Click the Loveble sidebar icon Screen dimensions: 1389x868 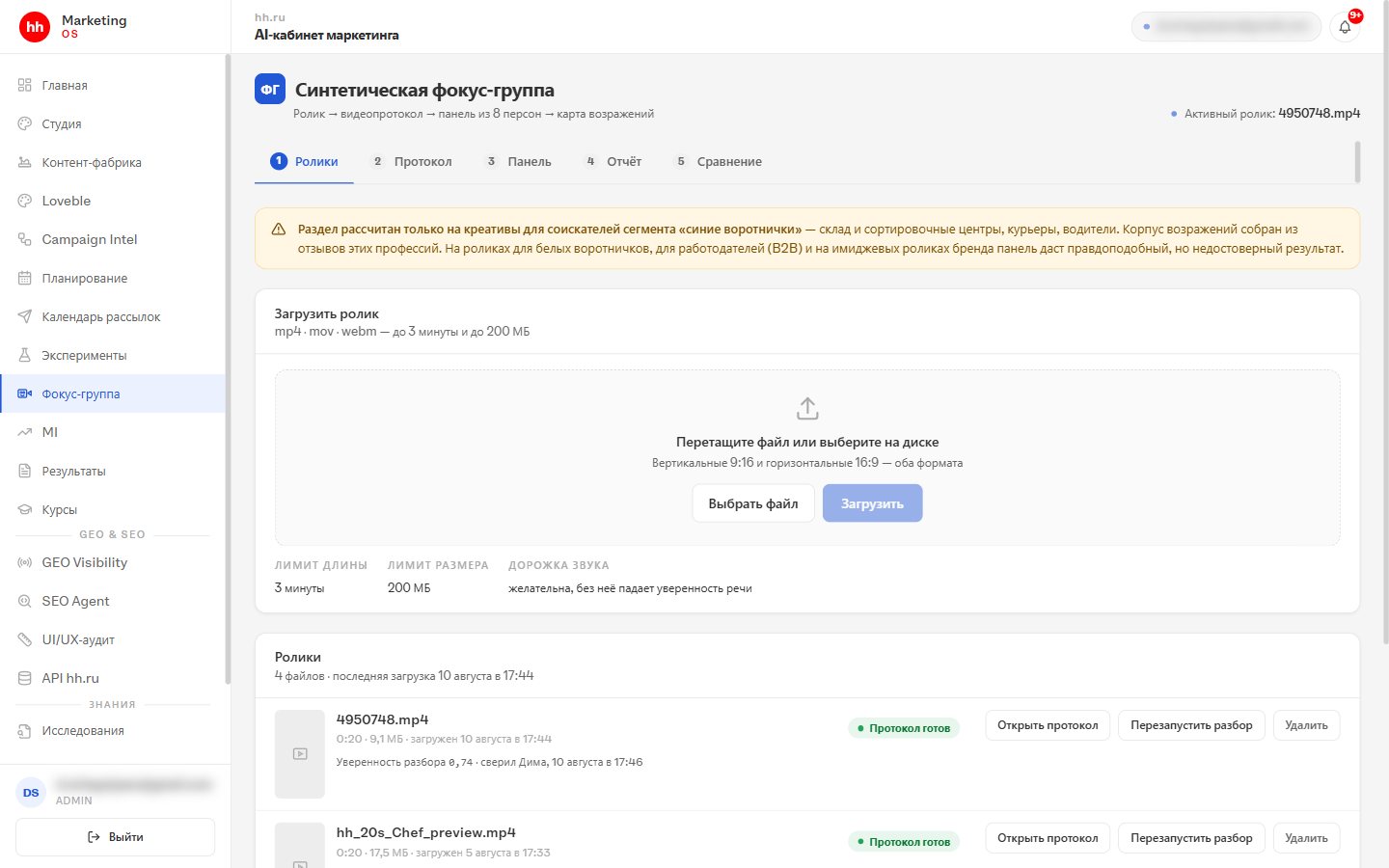coord(25,201)
